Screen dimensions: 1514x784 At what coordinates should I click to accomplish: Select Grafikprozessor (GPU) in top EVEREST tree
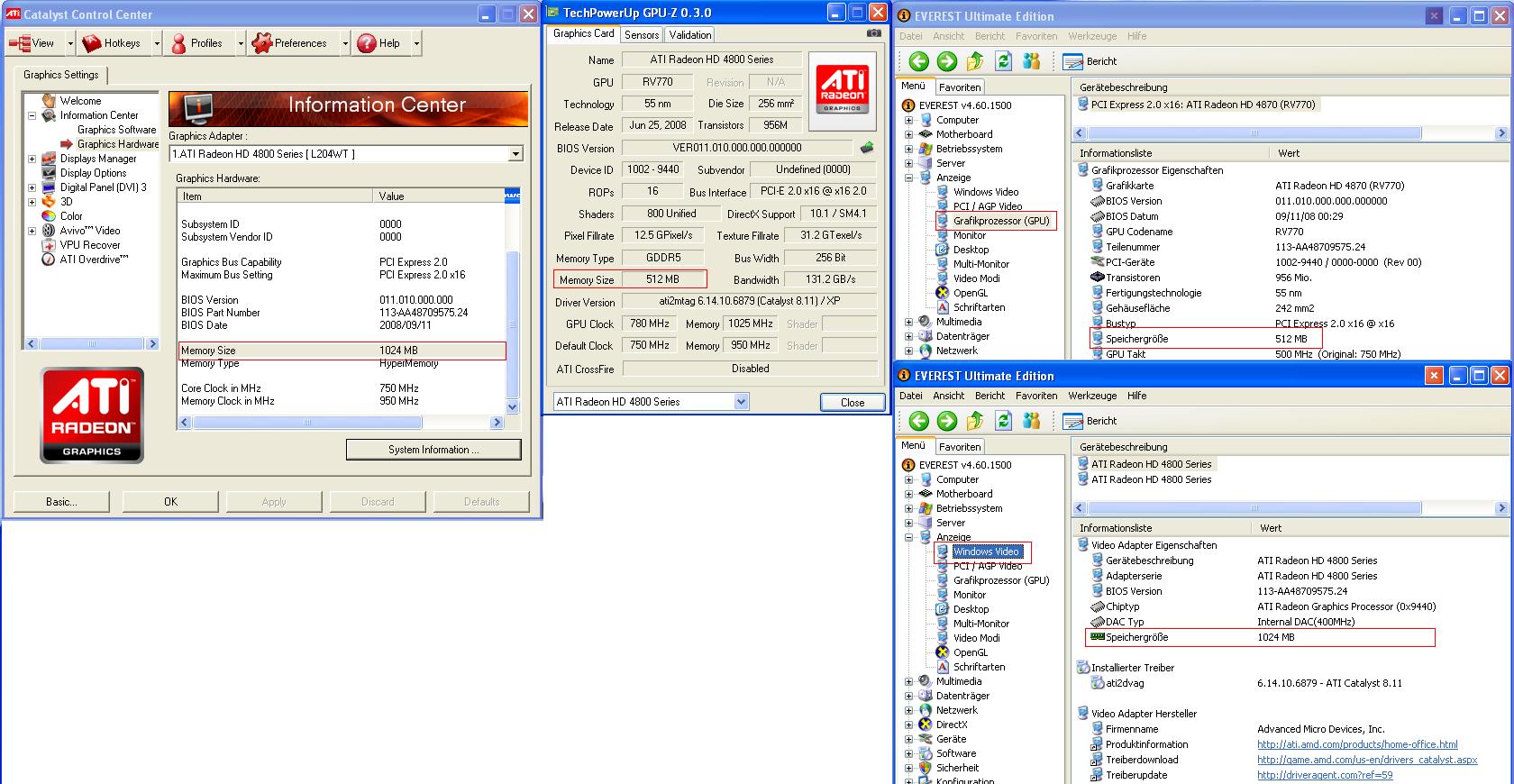pyautogui.click(x=1001, y=221)
